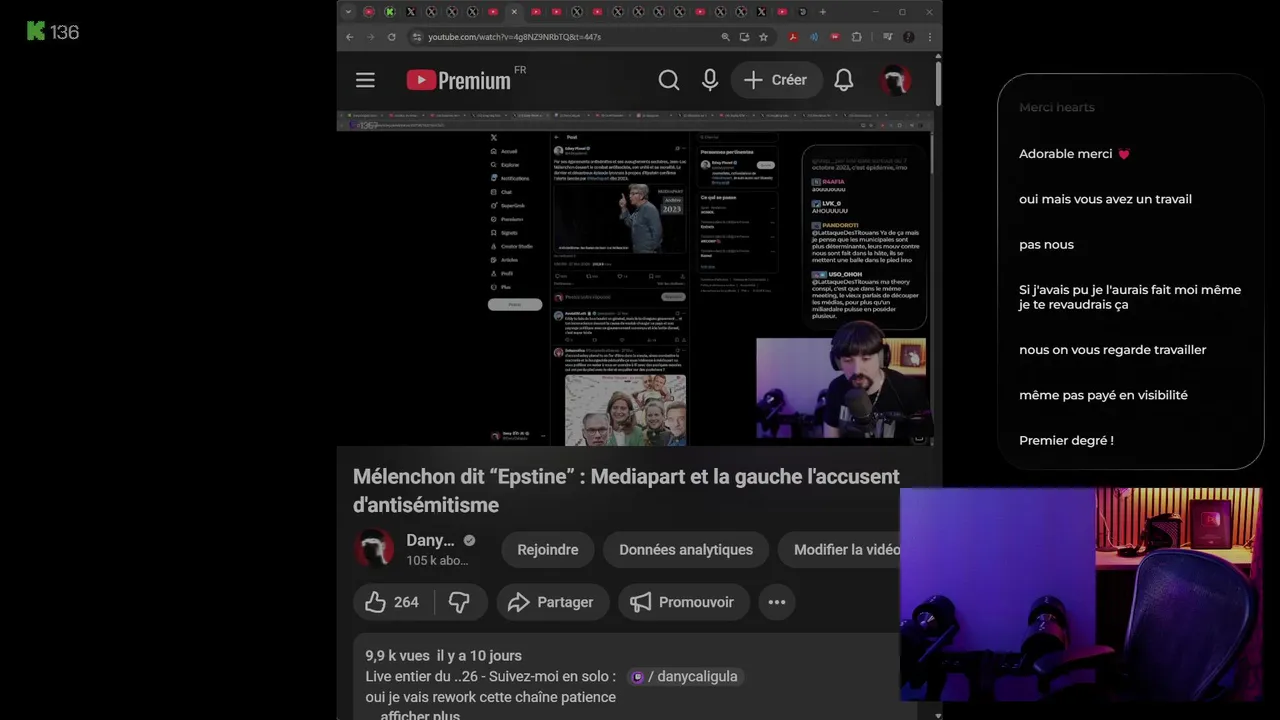Click the install/cast icon in address bar

coord(745,37)
